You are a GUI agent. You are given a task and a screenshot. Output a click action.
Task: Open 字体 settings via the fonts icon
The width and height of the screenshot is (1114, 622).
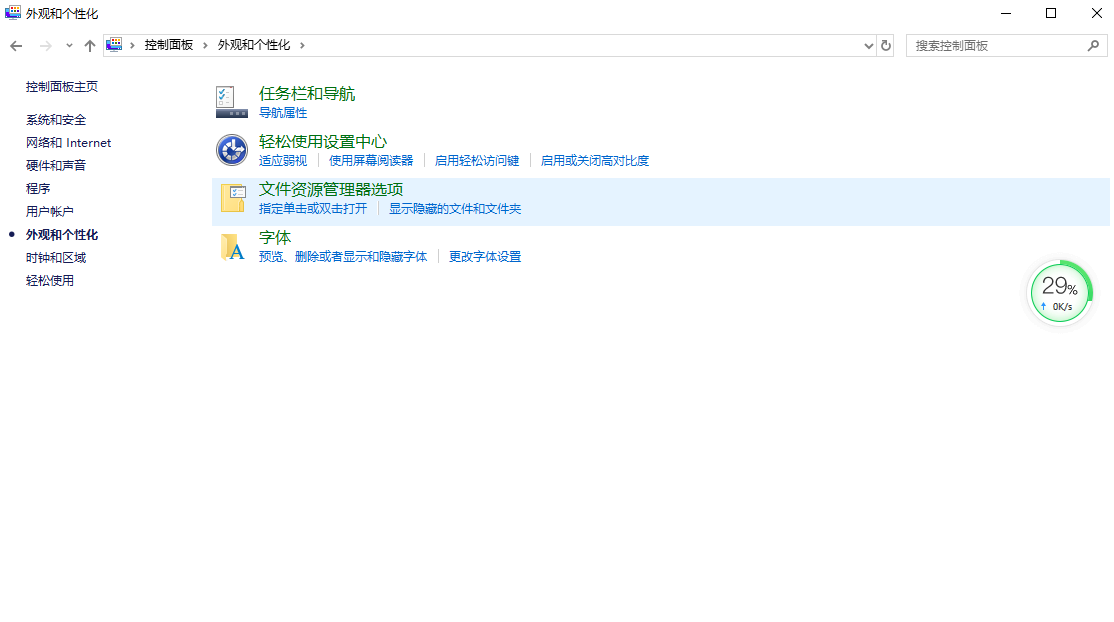click(231, 245)
